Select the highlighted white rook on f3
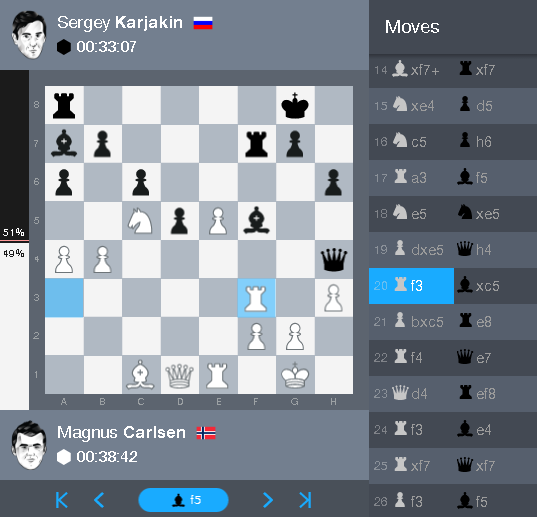The height and width of the screenshot is (517, 537). (256, 298)
